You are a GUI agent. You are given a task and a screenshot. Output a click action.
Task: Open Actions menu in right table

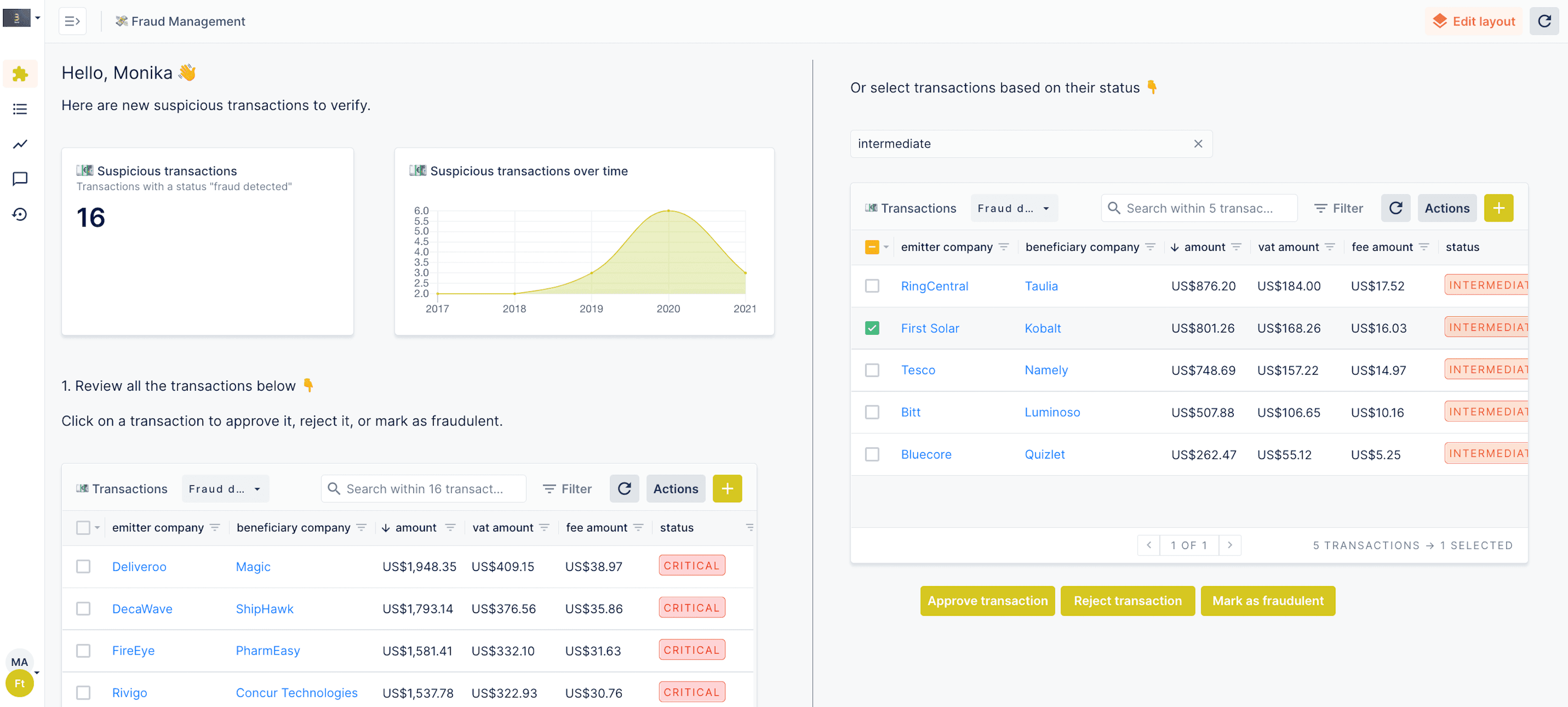point(1447,208)
